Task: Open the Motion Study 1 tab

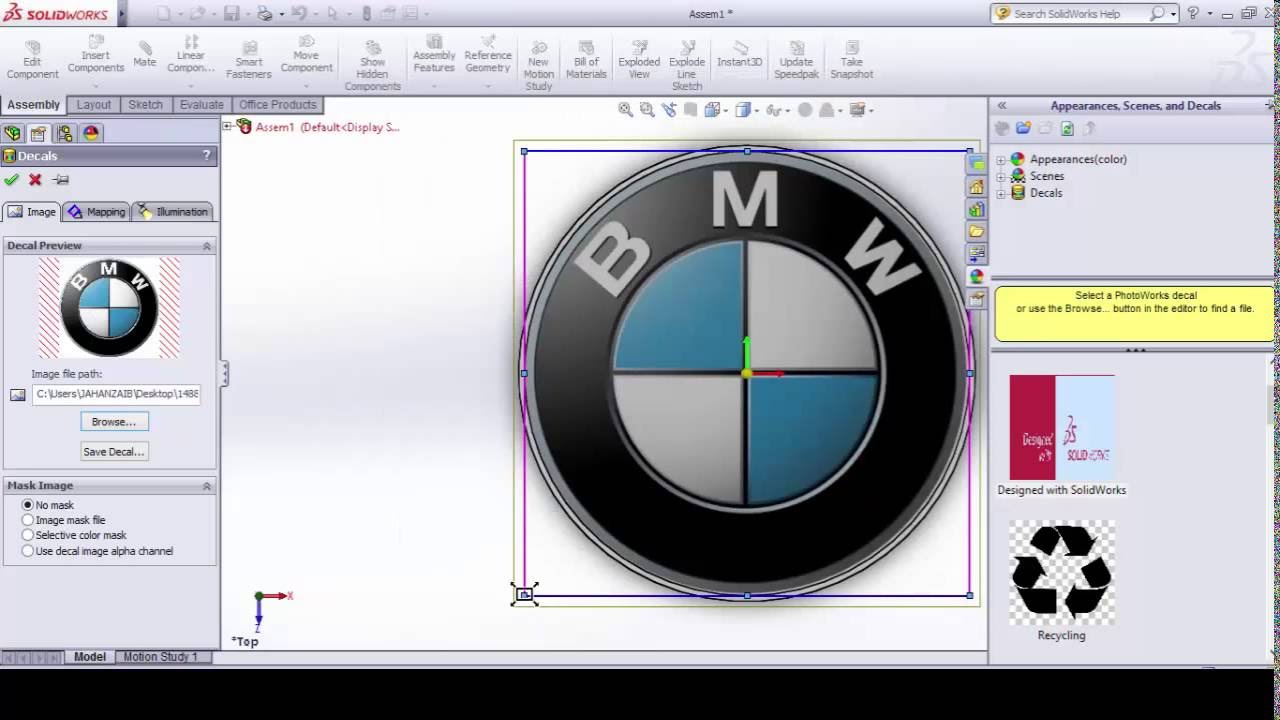Action: coord(160,657)
